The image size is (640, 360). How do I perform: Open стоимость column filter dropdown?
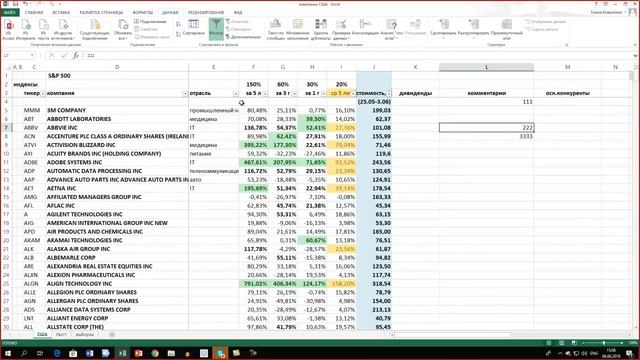(389, 93)
